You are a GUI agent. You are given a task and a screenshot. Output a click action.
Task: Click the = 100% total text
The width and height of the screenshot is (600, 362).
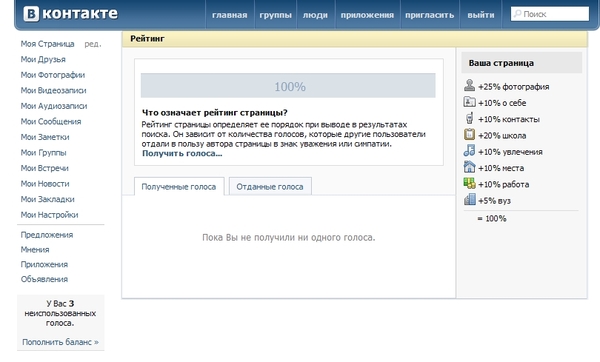[492, 219]
